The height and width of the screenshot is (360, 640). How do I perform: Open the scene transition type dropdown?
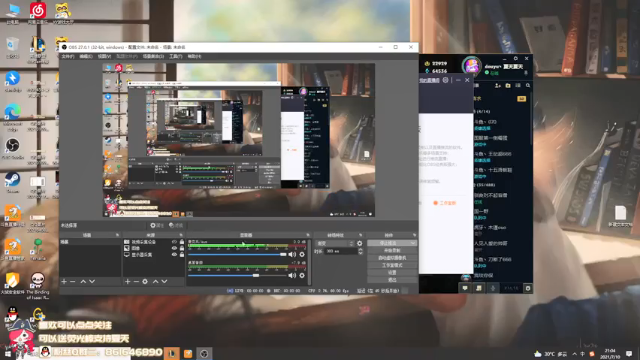coord(335,243)
